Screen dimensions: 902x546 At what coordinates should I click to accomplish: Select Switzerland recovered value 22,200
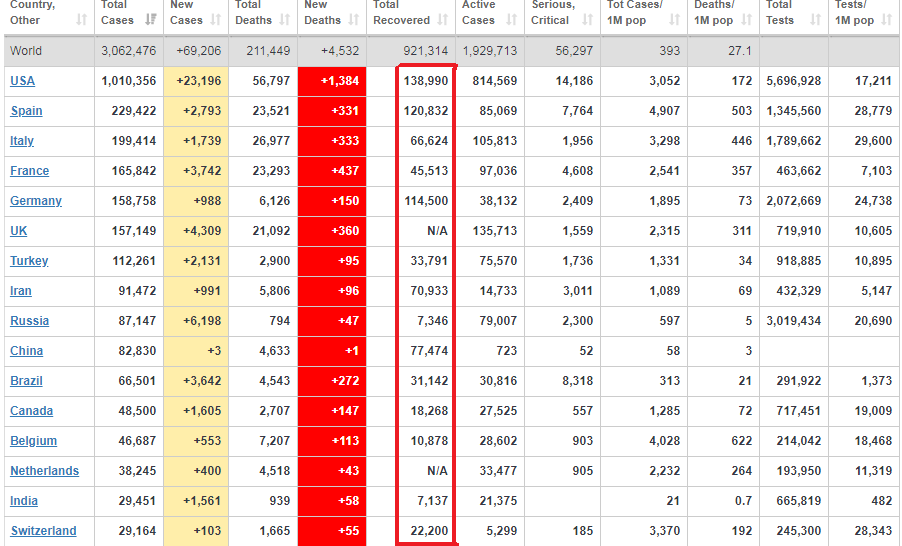pyautogui.click(x=429, y=530)
